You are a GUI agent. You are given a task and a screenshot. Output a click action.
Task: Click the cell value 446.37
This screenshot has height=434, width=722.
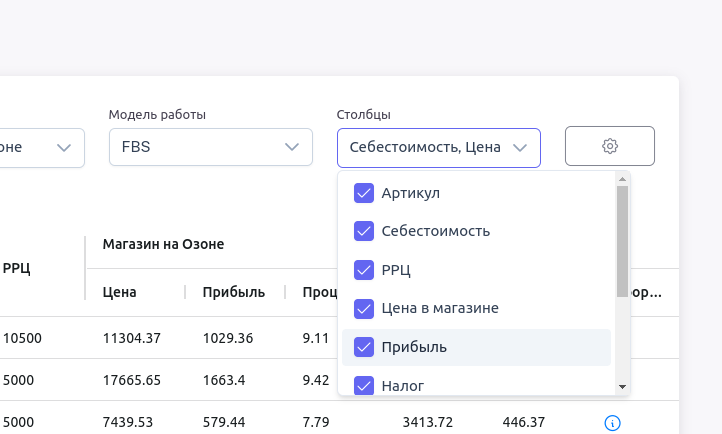pyautogui.click(x=524, y=422)
